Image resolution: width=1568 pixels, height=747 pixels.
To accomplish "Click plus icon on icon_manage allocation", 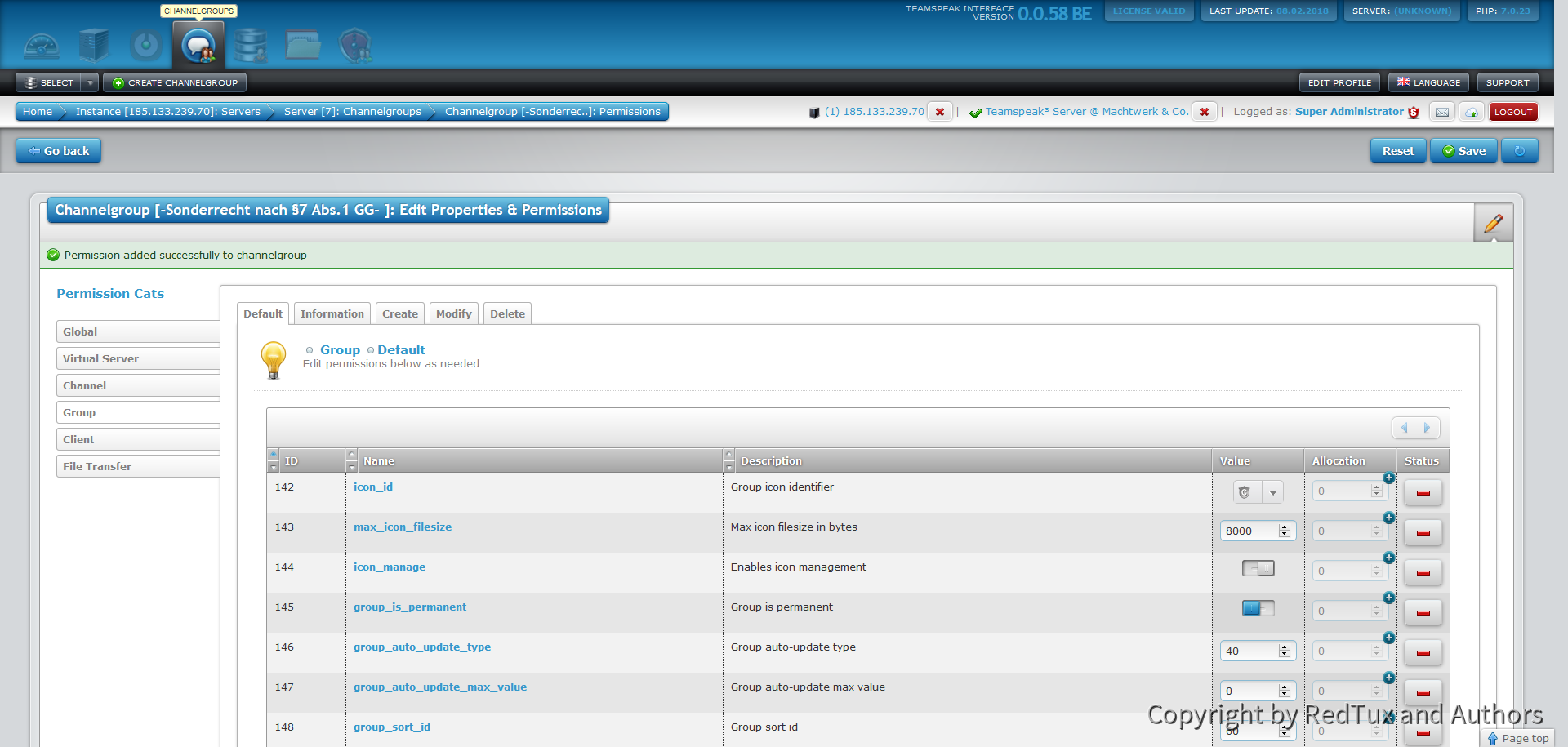I will pyautogui.click(x=1388, y=558).
